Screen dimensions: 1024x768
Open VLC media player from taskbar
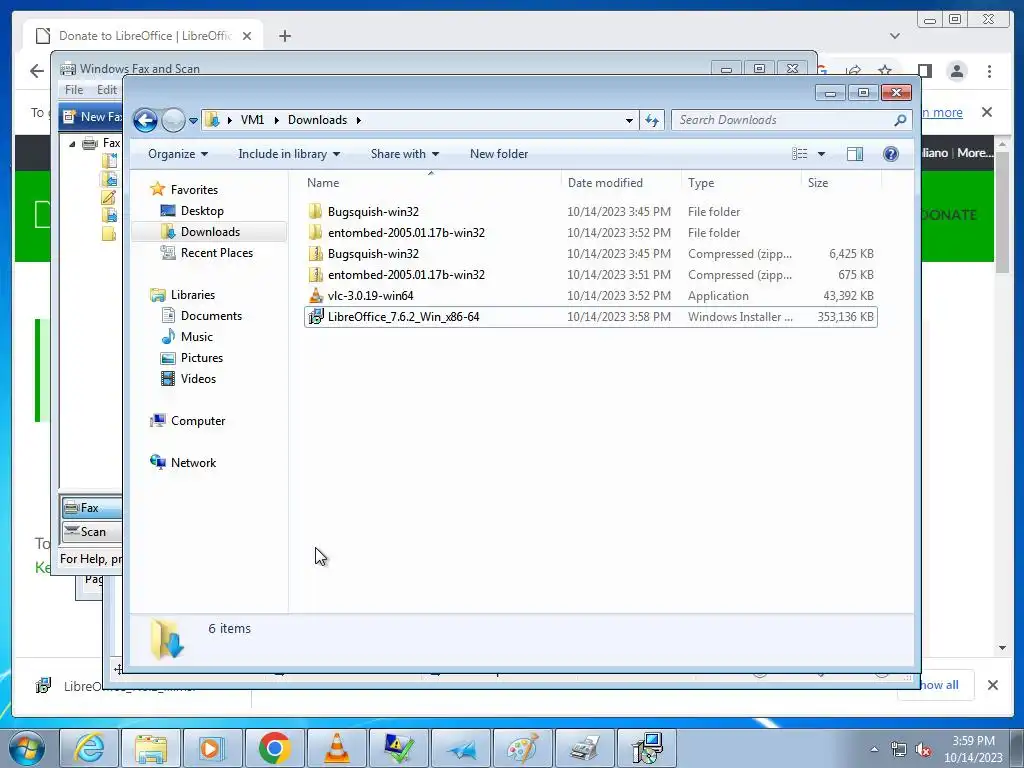coord(336,748)
